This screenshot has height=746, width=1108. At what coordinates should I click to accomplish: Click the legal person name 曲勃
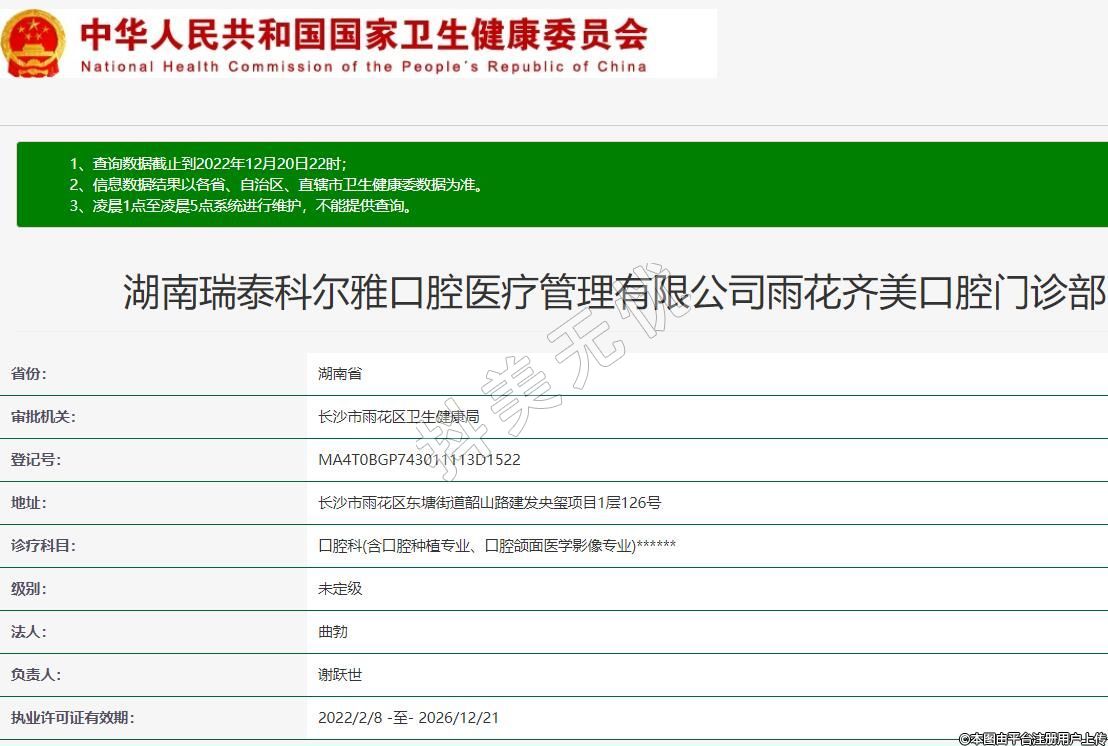click(x=333, y=632)
